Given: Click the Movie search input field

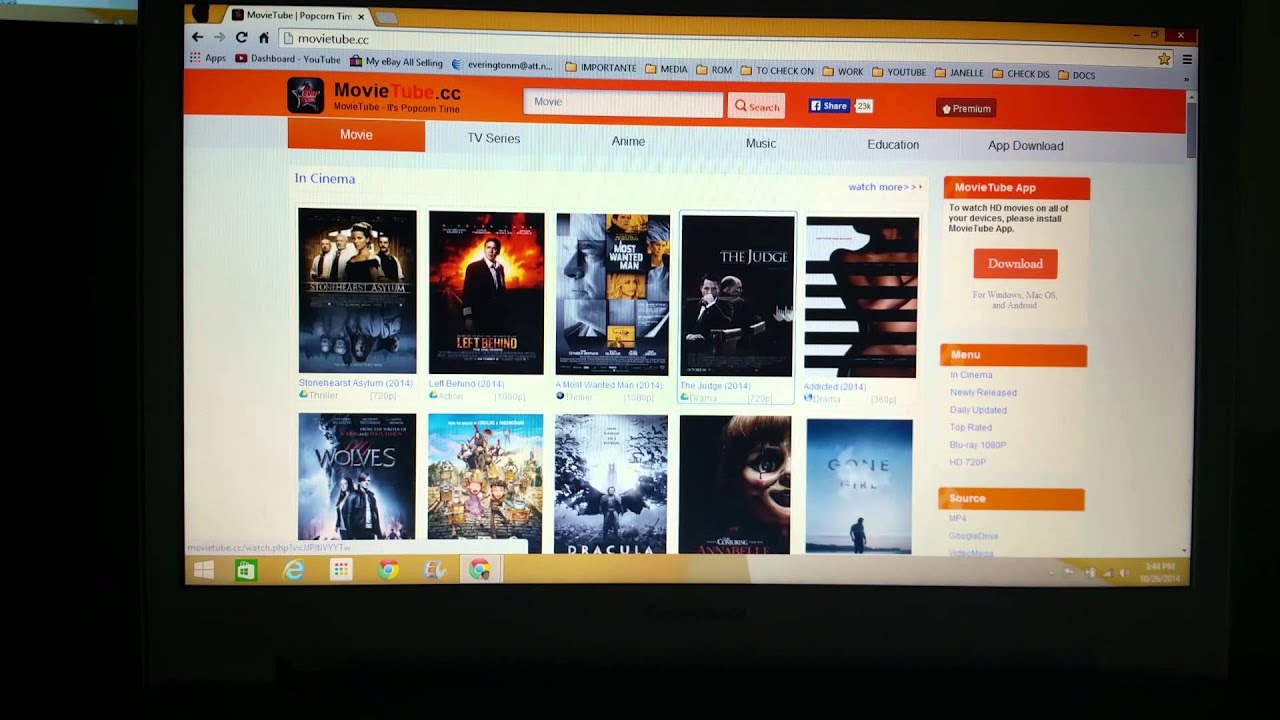Looking at the screenshot, I should [623, 103].
